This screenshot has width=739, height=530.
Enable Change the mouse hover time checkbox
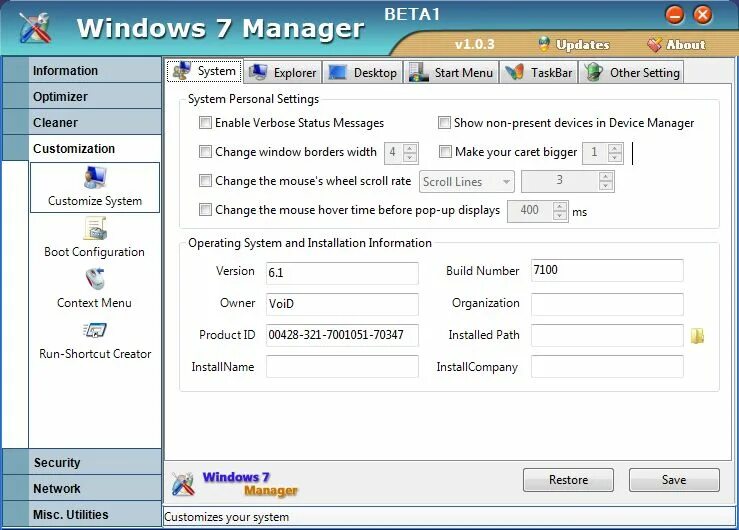tap(205, 210)
